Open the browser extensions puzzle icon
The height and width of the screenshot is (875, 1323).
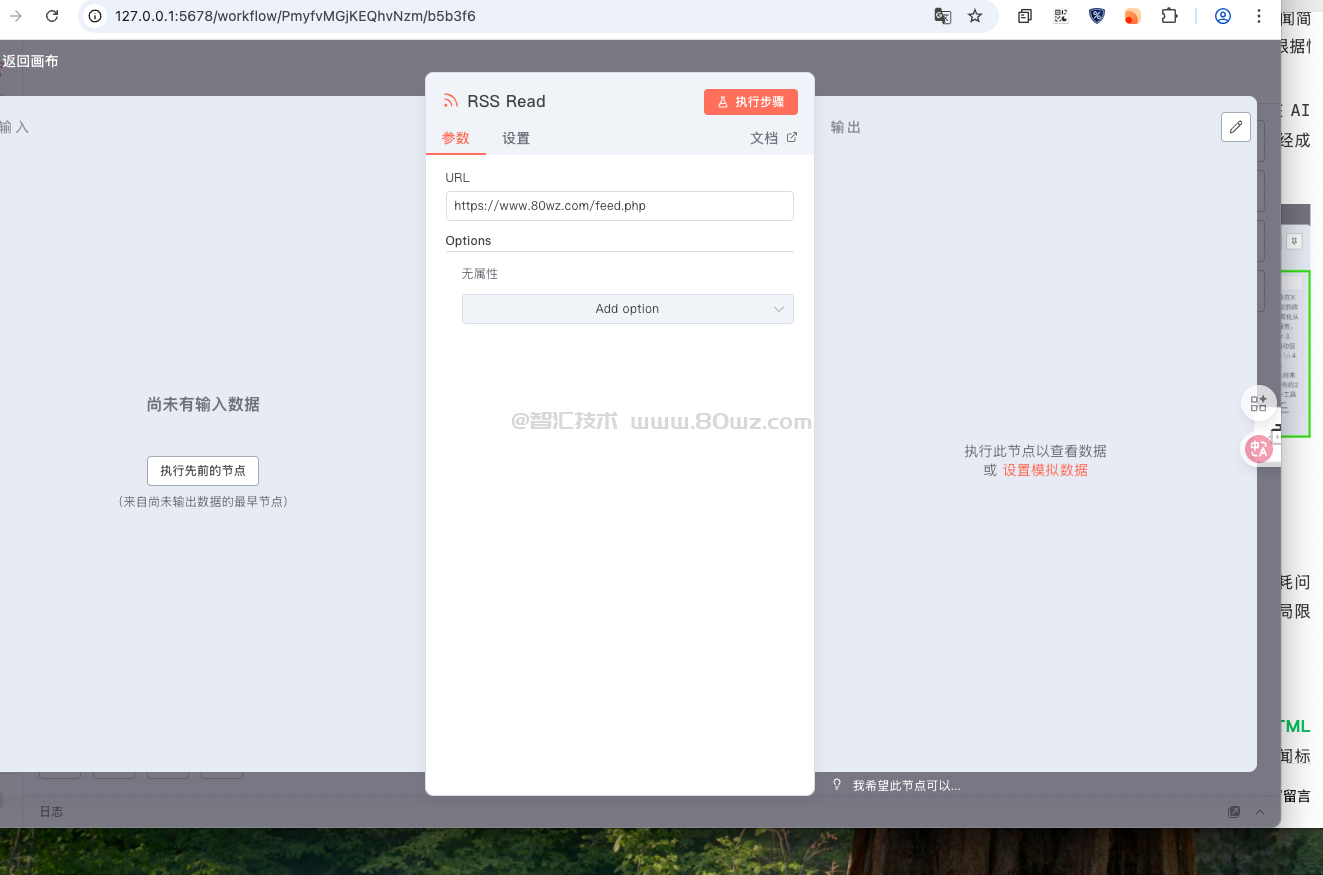click(x=1169, y=16)
